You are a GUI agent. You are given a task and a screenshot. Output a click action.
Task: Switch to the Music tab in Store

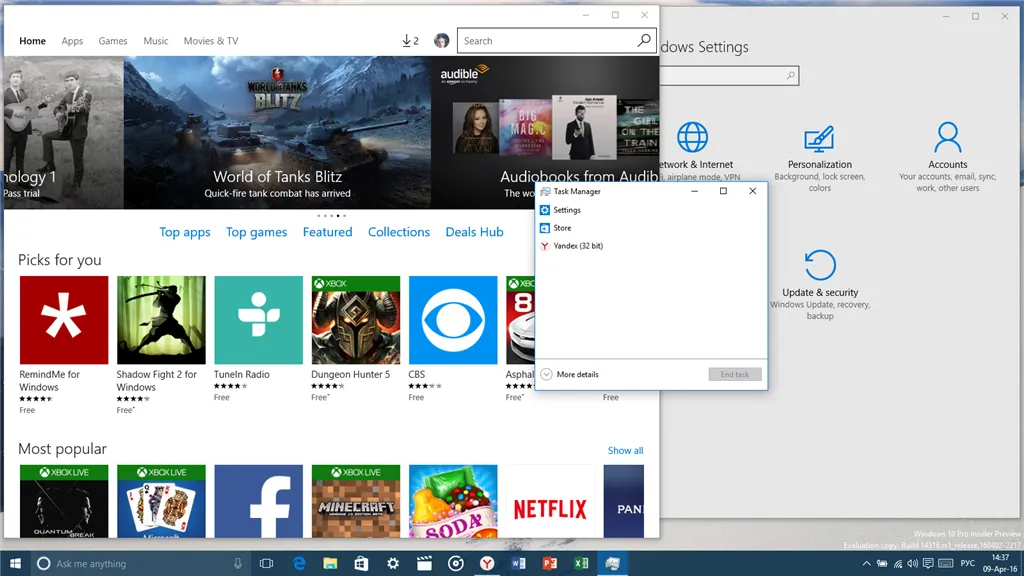[155, 40]
